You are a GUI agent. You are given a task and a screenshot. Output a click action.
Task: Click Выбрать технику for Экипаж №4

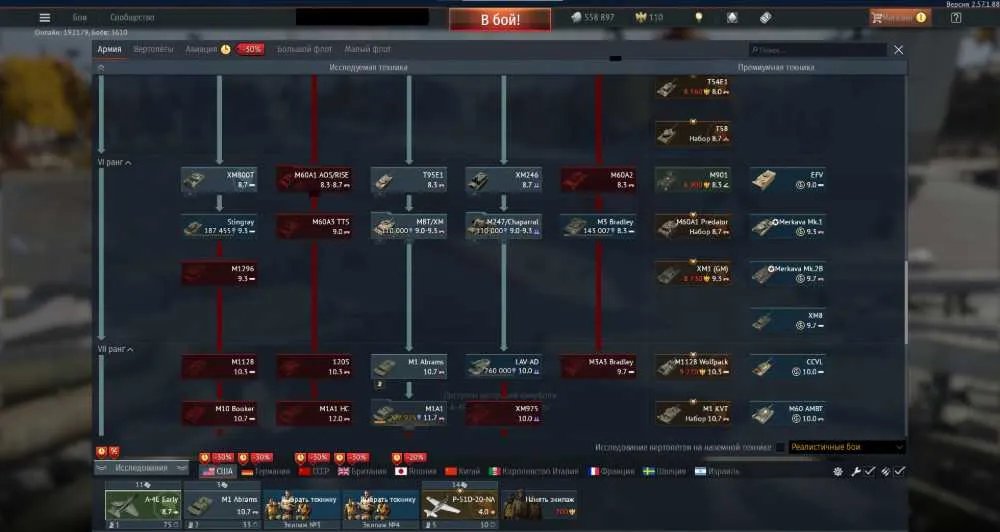(x=381, y=505)
